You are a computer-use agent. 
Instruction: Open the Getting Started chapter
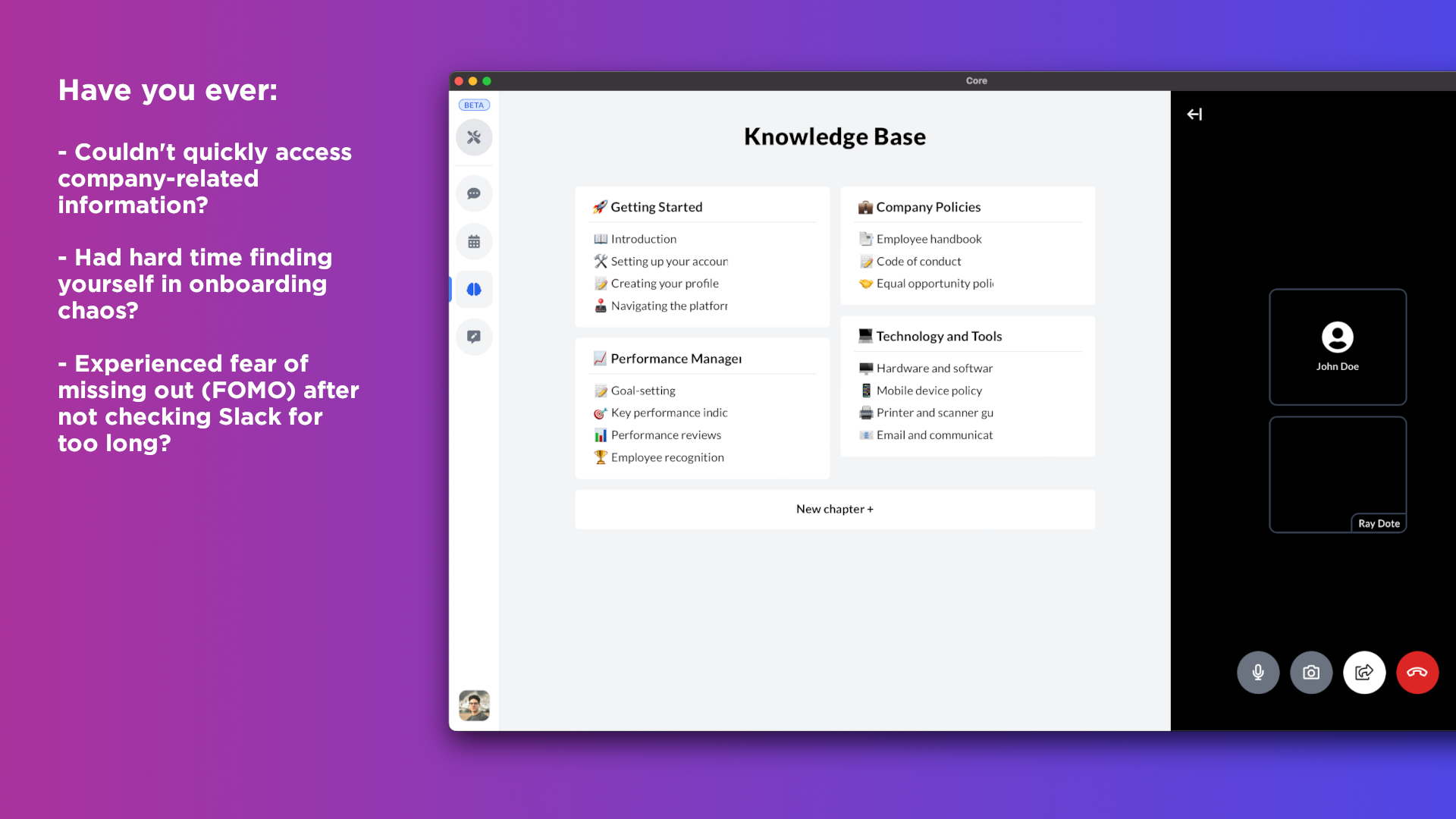coord(648,207)
